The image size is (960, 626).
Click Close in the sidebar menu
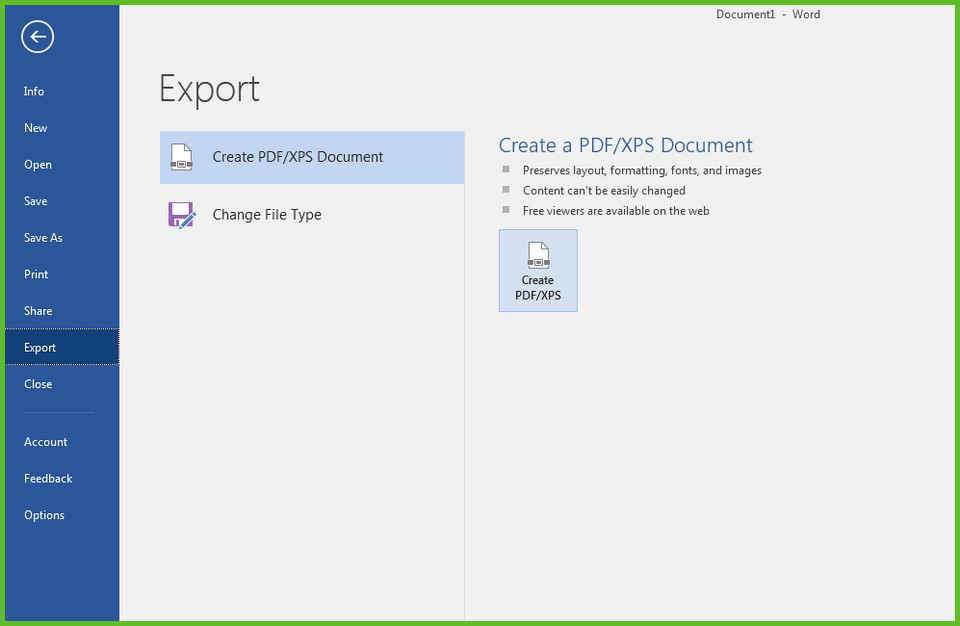(38, 384)
